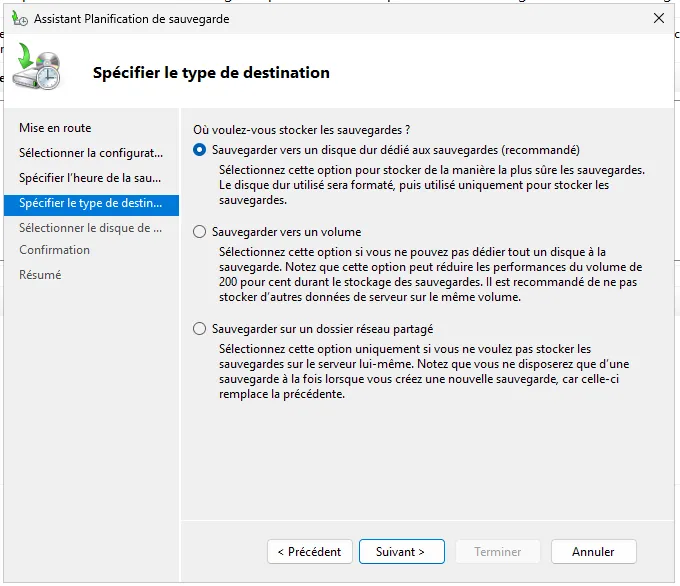Open 'Sélectionner la configurat...' step in sidebar
The height and width of the screenshot is (586, 680).
[90, 153]
